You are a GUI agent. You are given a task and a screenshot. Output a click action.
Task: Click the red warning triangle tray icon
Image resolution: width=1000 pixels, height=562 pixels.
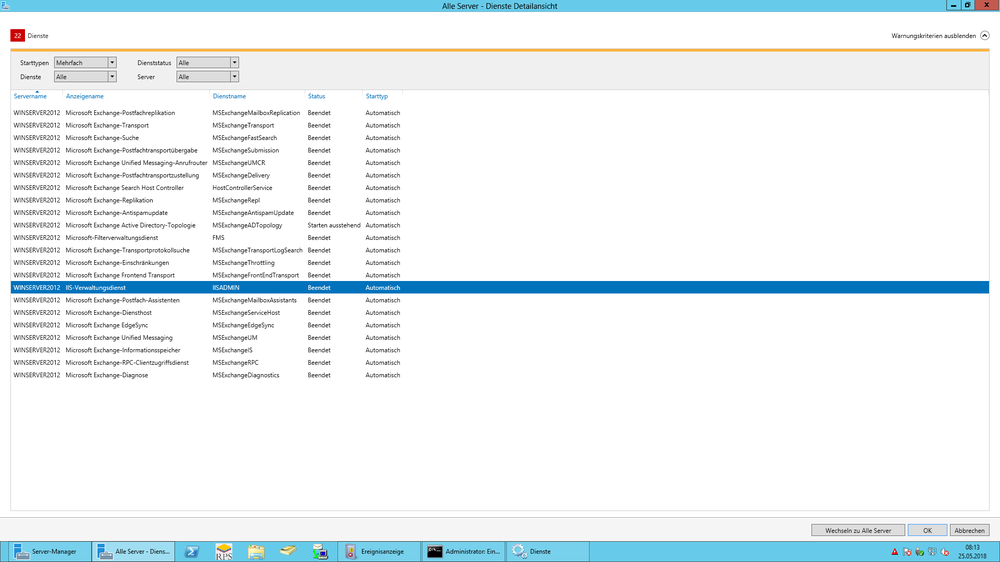[895, 552]
